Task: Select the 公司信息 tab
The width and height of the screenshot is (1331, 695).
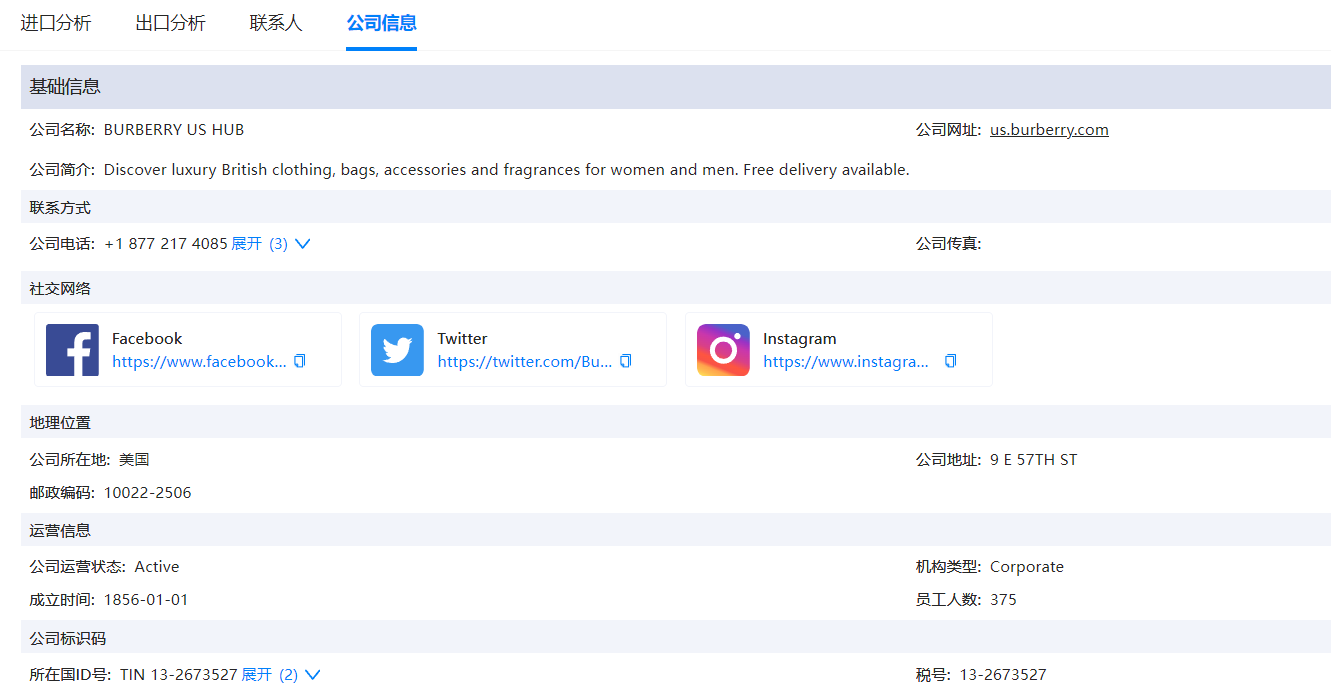Action: [381, 23]
